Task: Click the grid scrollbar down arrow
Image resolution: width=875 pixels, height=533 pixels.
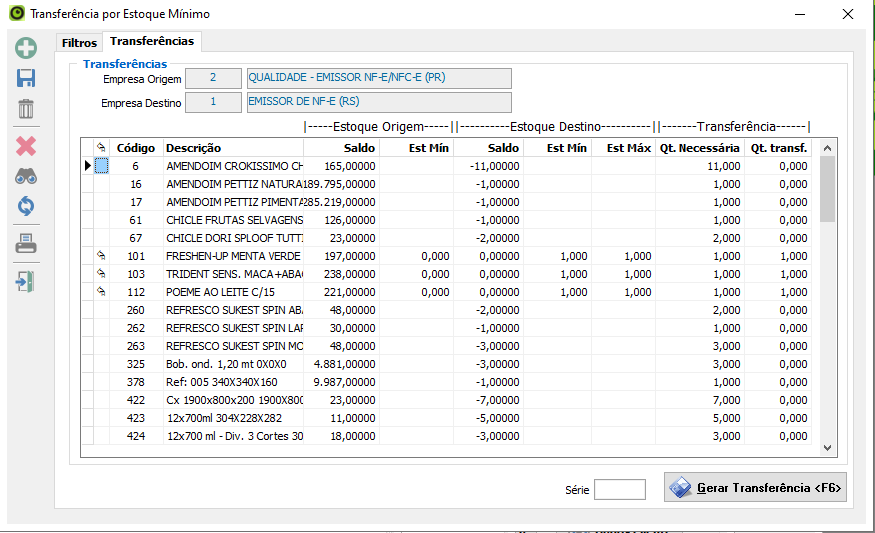Action: click(827, 449)
